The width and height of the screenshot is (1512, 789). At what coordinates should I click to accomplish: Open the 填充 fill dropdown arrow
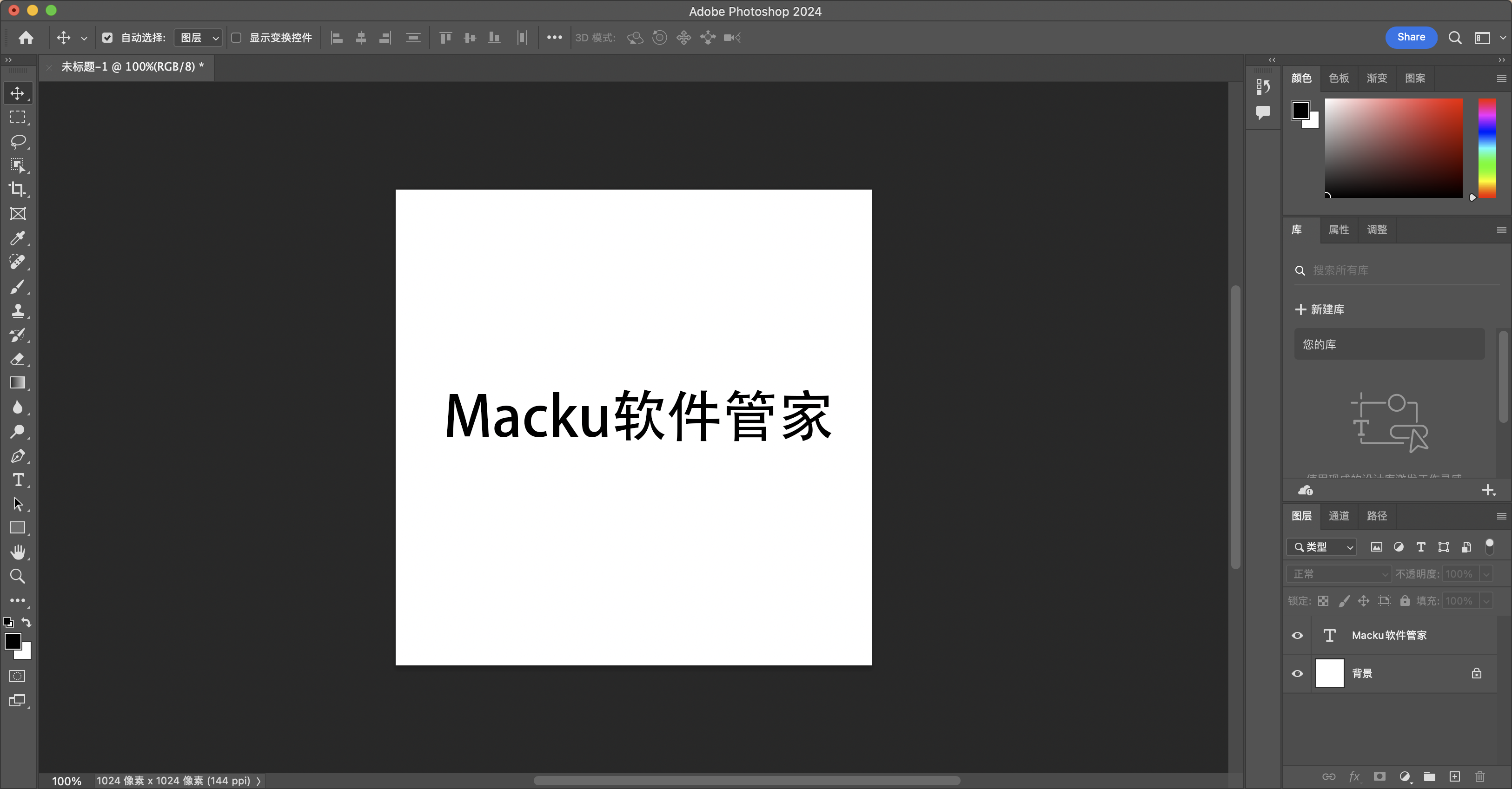pyautogui.click(x=1486, y=601)
